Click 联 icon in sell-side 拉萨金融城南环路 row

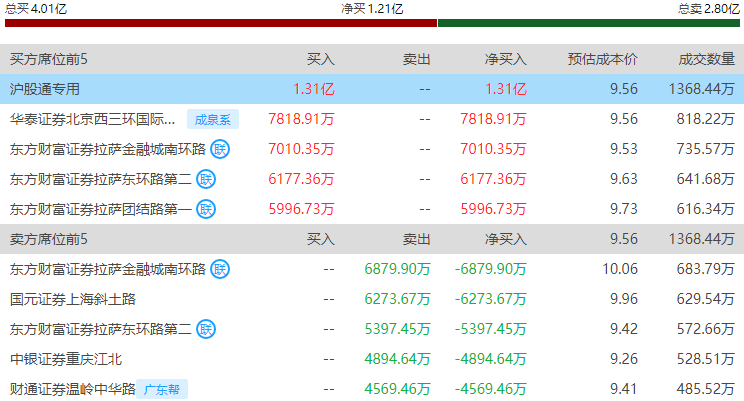tap(220, 269)
